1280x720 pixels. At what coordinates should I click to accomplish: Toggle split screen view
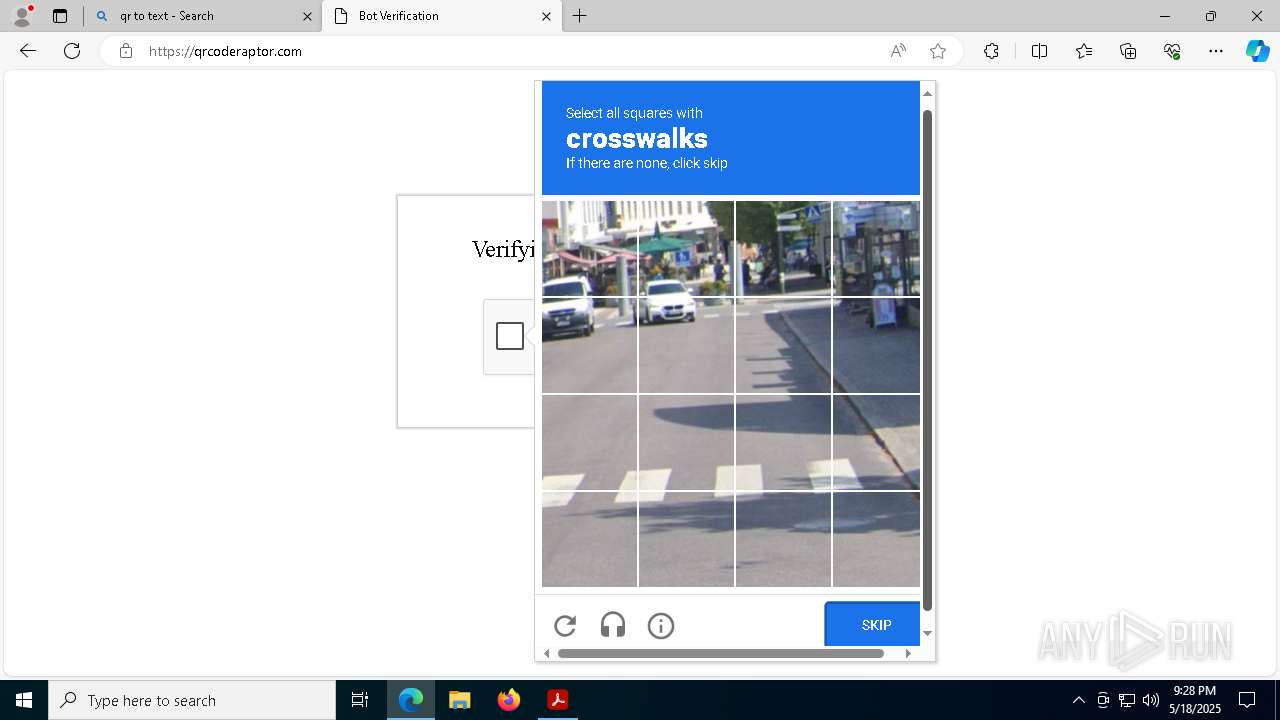pyautogui.click(x=1039, y=51)
